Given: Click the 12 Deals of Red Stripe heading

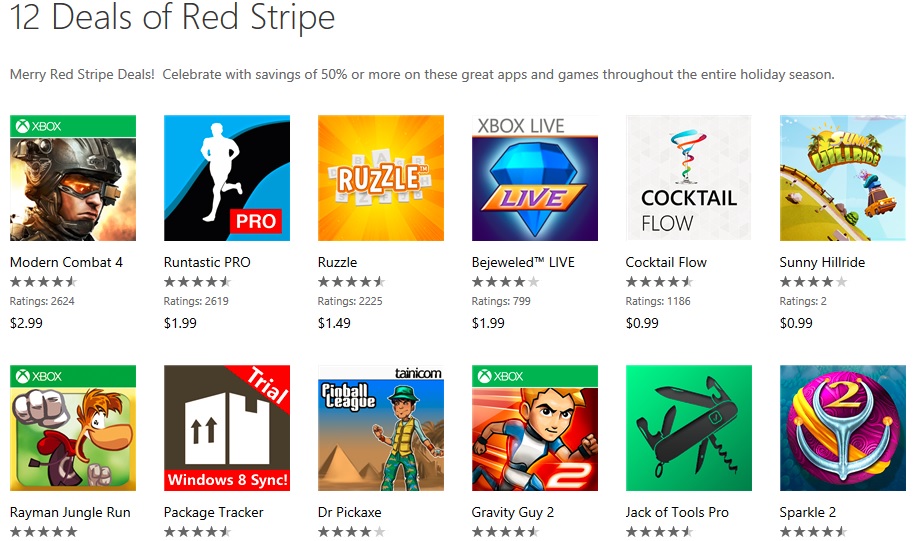Looking at the screenshot, I should tap(172, 18).
